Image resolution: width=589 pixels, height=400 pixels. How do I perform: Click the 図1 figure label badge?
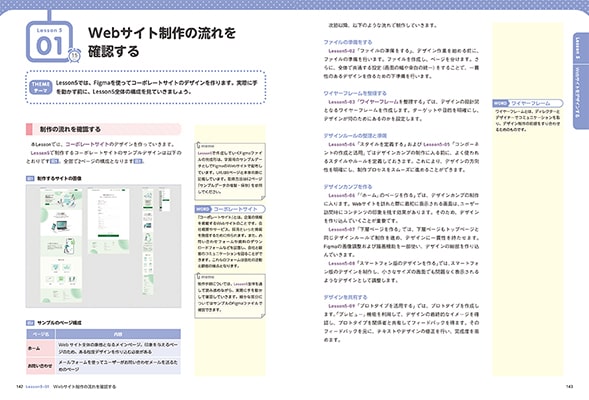[x=30, y=178]
